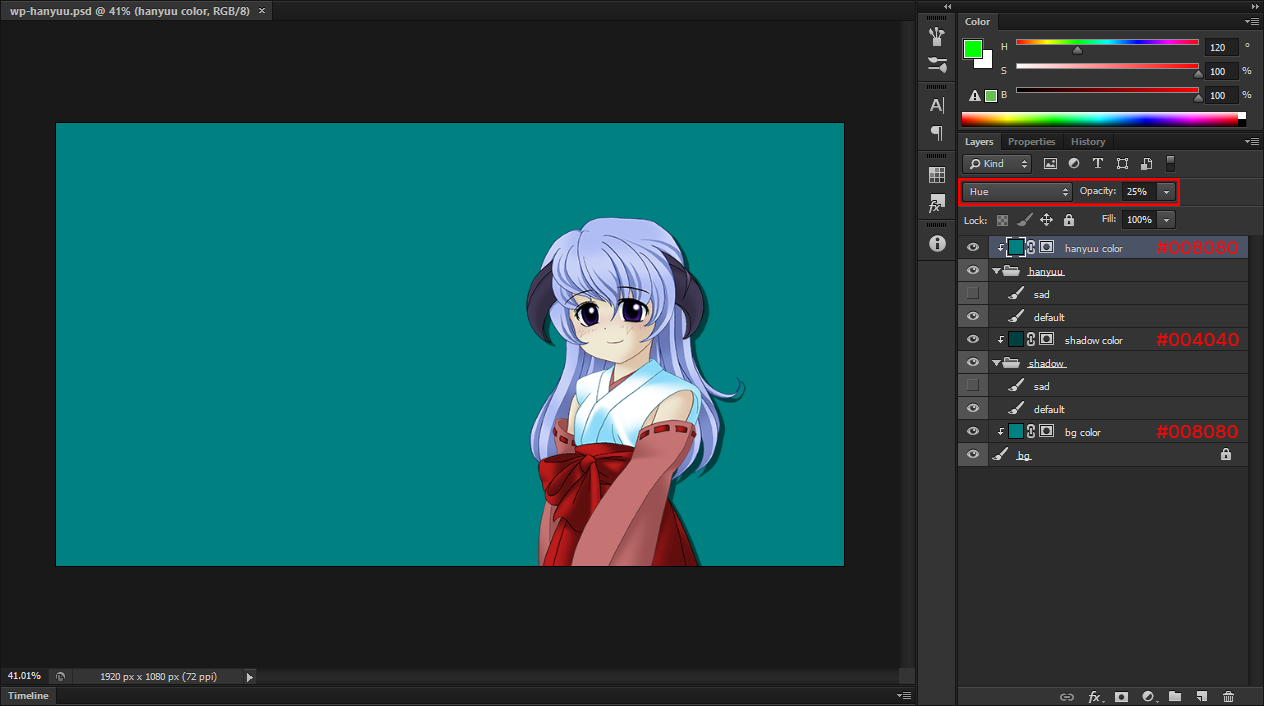Image resolution: width=1264 pixels, height=706 pixels.
Task: Open the Color panel flyout menu
Action: tap(1252, 21)
